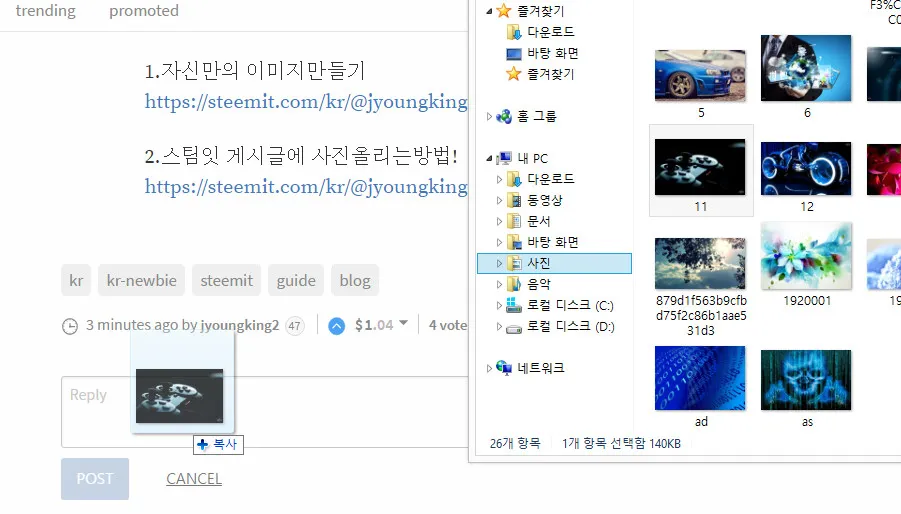Screen dimensions: 901x514
Task: Expand the 문서 folder
Action: point(499,221)
